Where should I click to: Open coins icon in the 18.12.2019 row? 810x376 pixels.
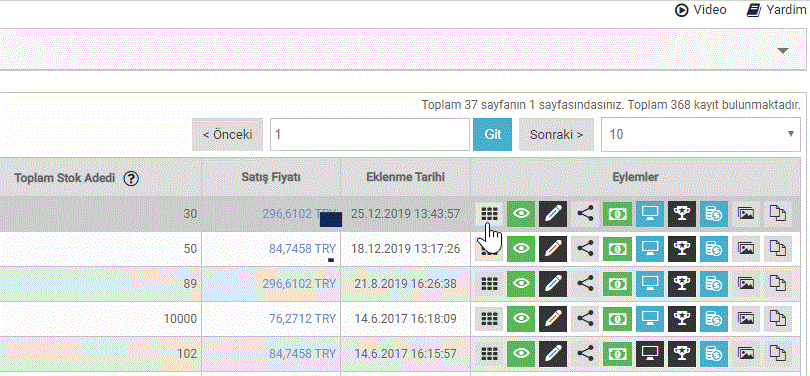[714, 248]
